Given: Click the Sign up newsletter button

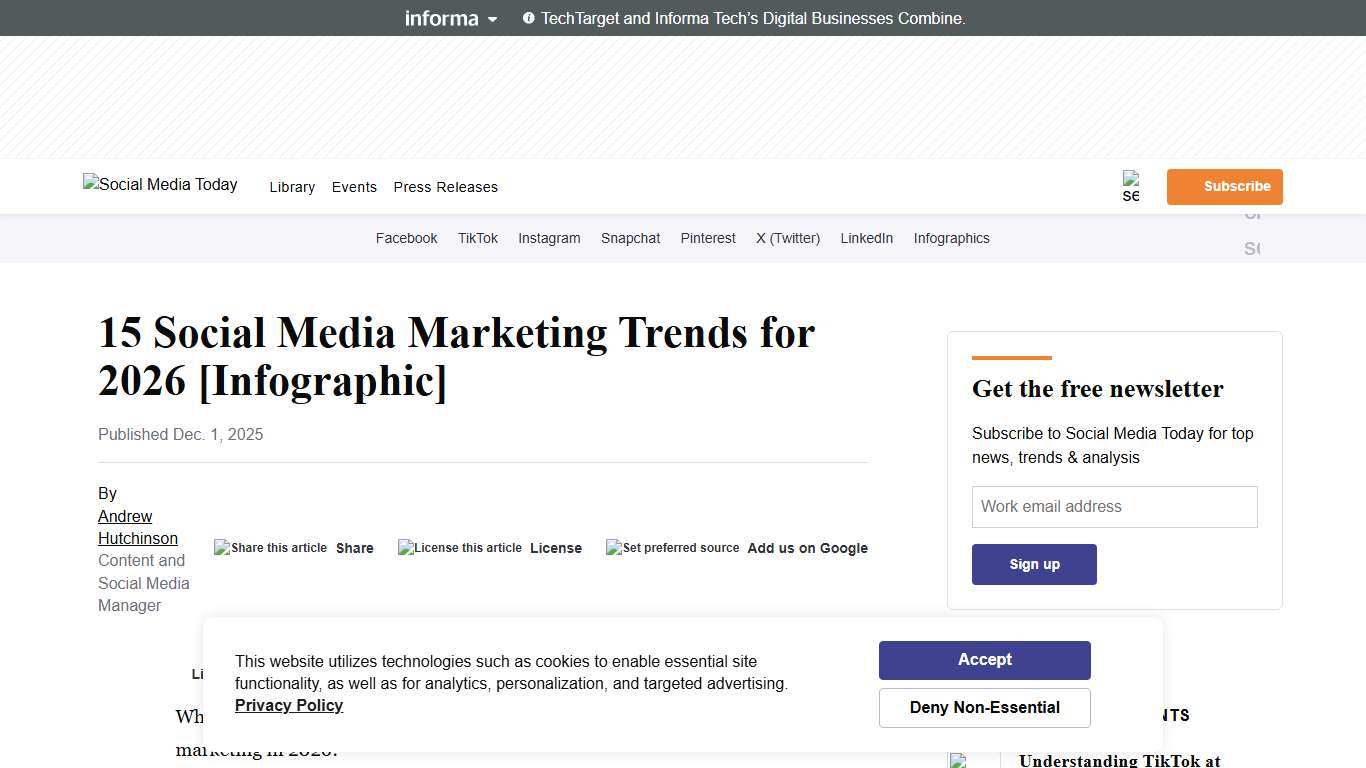Looking at the screenshot, I should pos(1034,564).
